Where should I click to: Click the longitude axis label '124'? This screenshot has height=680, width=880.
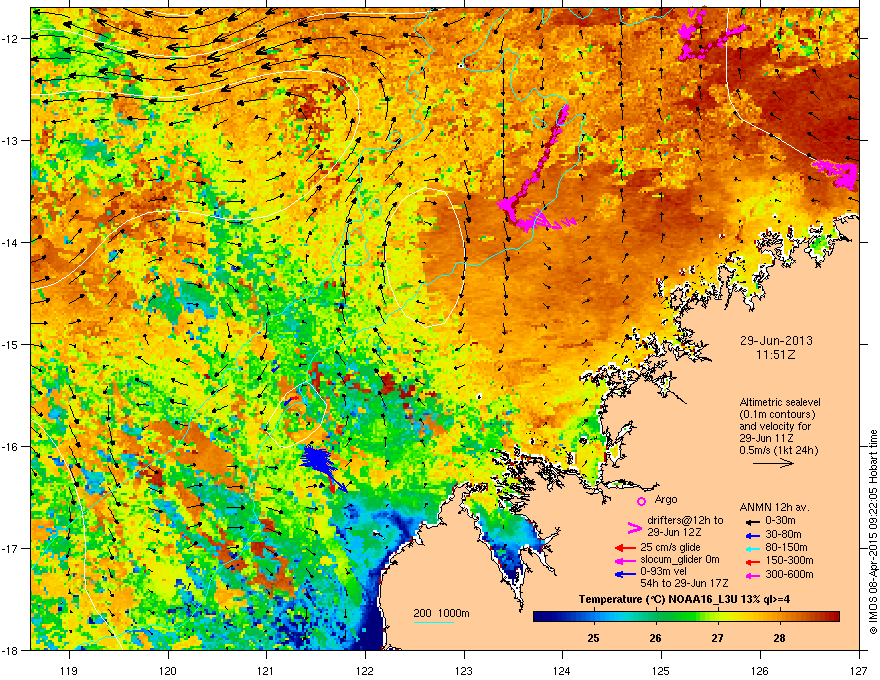point(562,670)
